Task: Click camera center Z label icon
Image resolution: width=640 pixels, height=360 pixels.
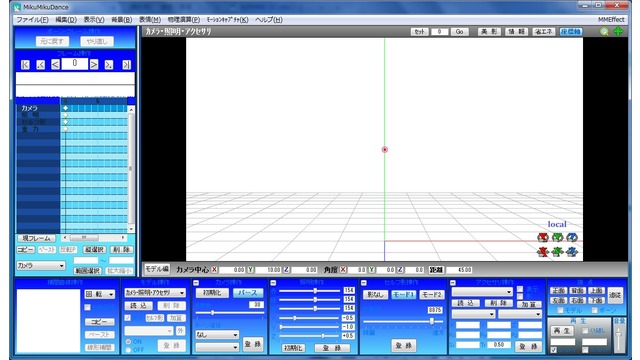Action: 287,270
